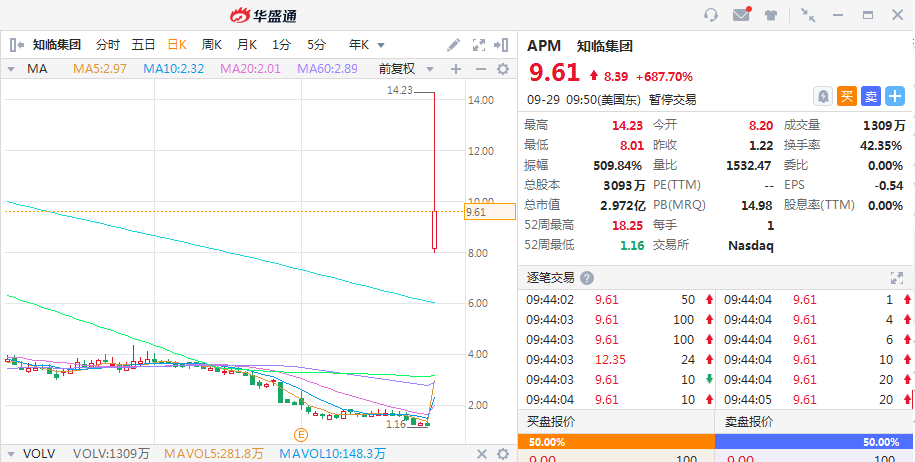Switch to 五日 chart tab

point(143,45)
